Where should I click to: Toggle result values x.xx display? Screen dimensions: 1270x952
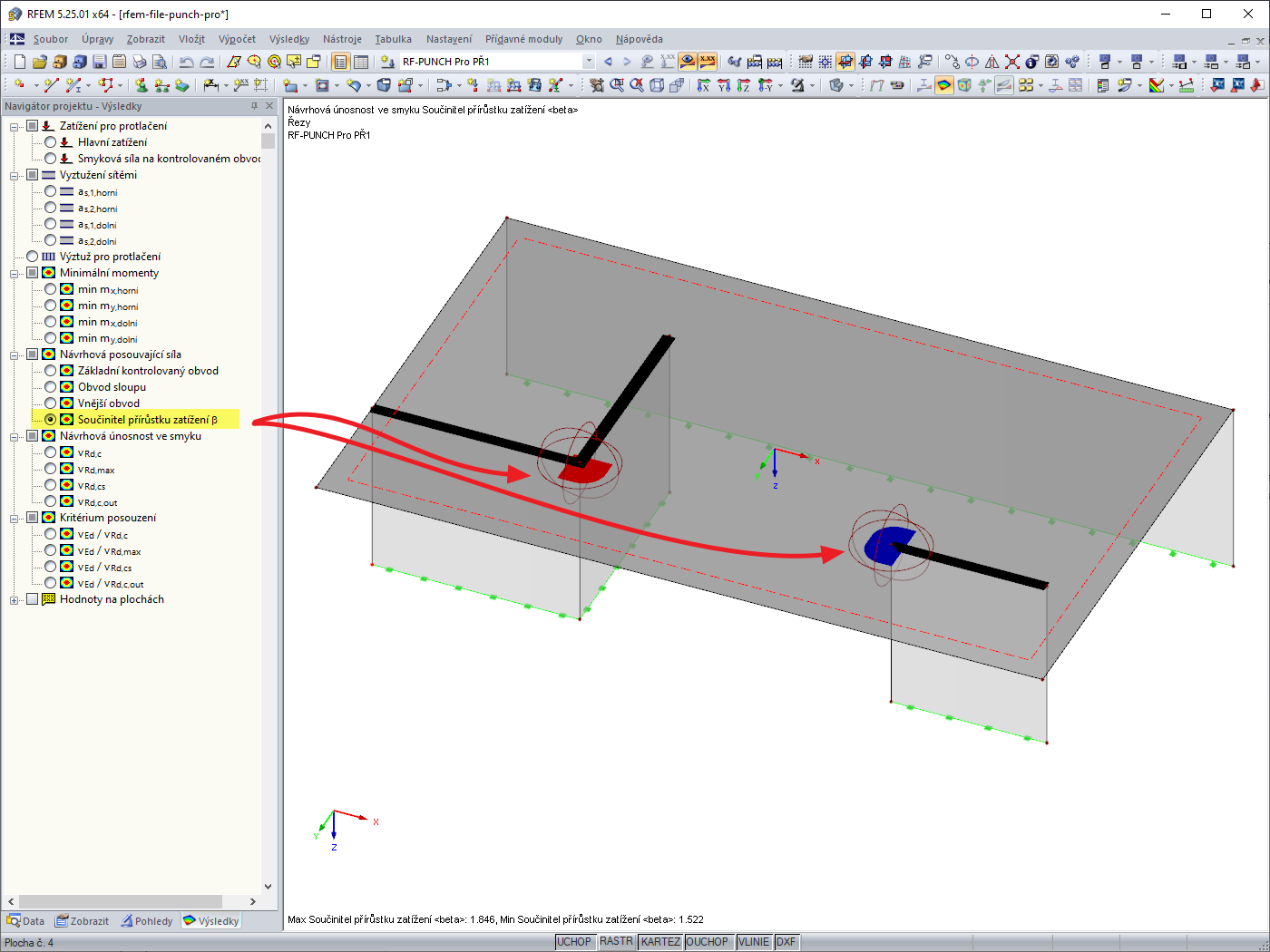click(708, 62)
